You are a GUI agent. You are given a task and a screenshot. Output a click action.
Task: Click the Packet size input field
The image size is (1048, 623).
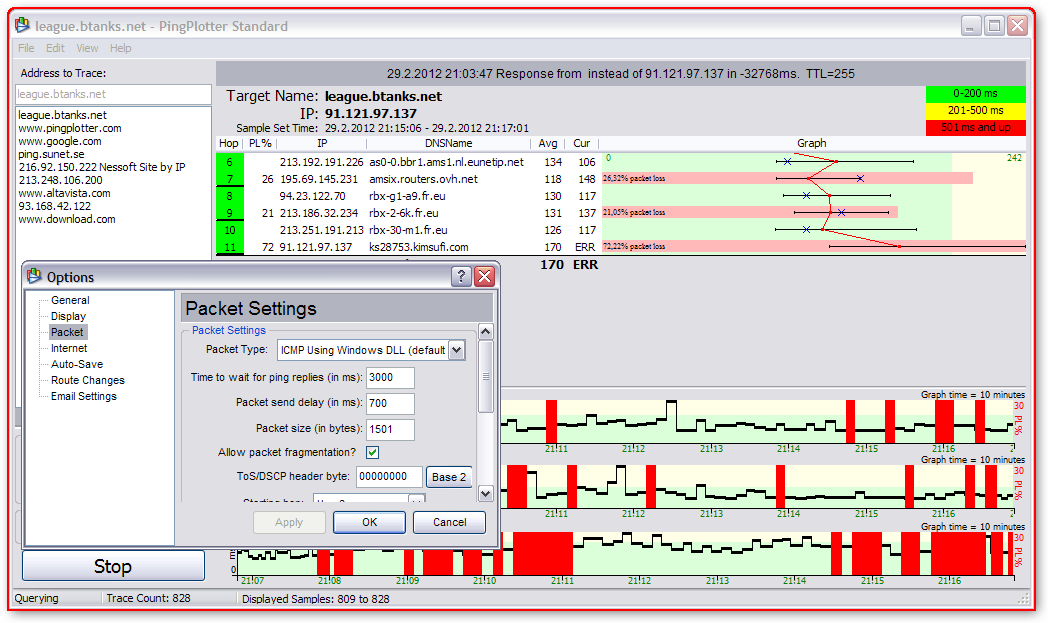(x=390, y=429)
